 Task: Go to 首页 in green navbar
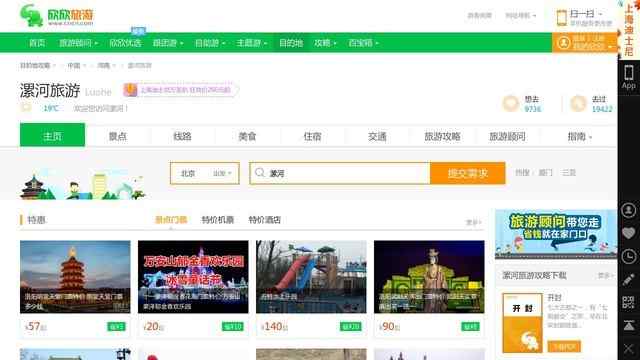pyautogui.click(x=37, y=43)
